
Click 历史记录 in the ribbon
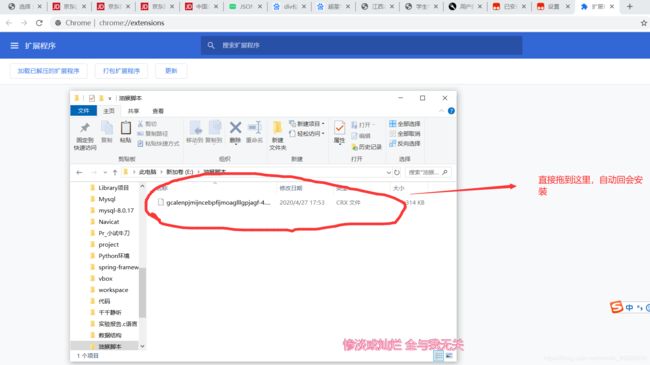click(x=366, y=147)
